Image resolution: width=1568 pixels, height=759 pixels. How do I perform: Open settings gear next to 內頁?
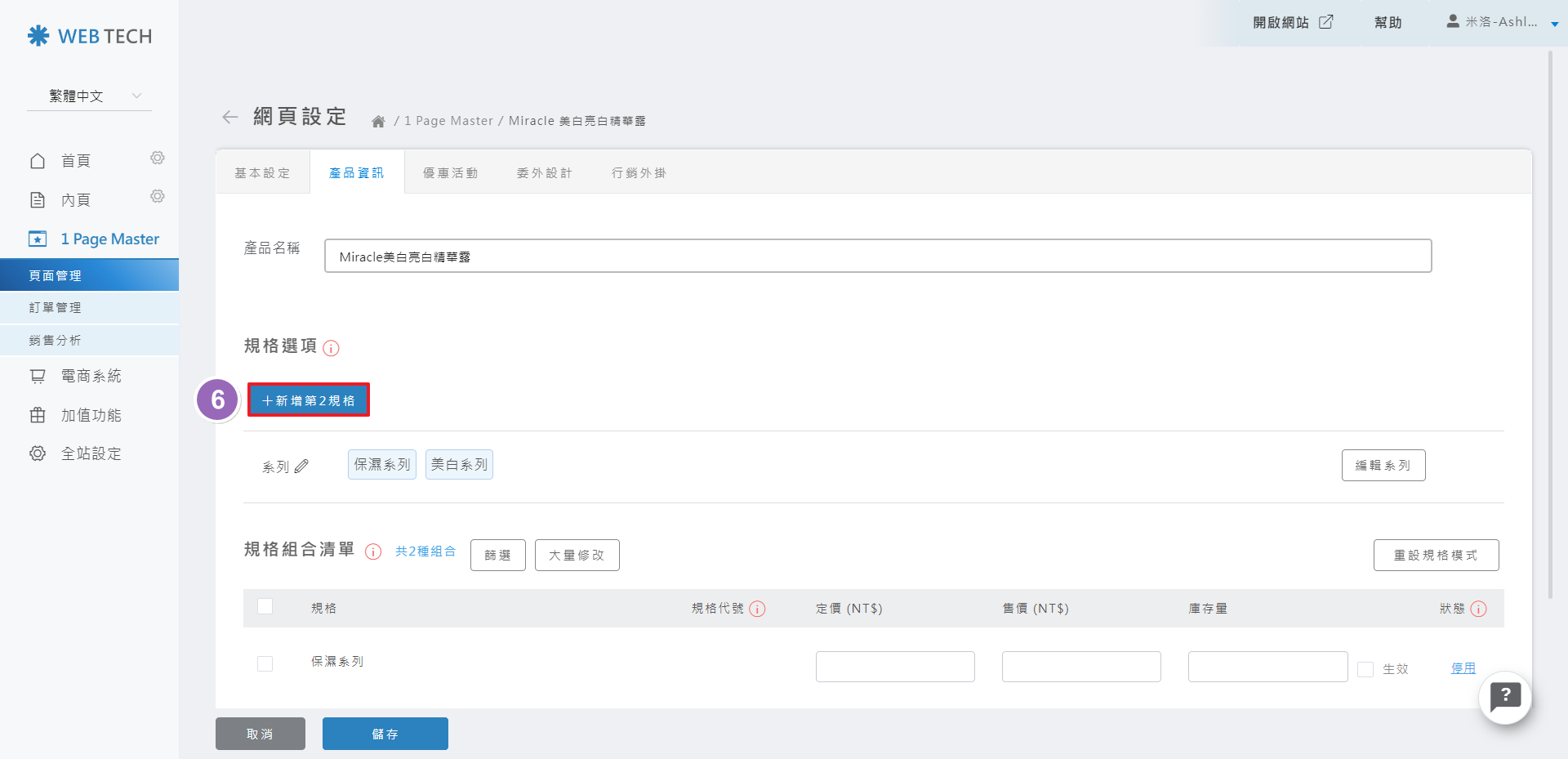(x=158, y=196)
